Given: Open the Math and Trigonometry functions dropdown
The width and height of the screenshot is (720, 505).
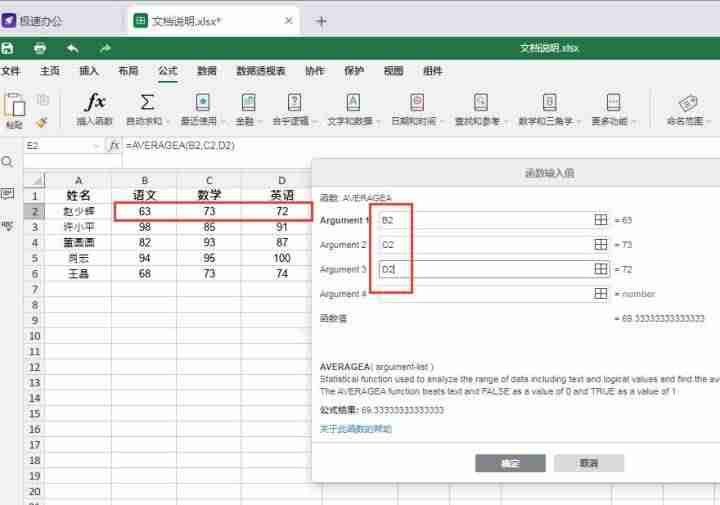Looking at the screenshot, I should [549, 109].
